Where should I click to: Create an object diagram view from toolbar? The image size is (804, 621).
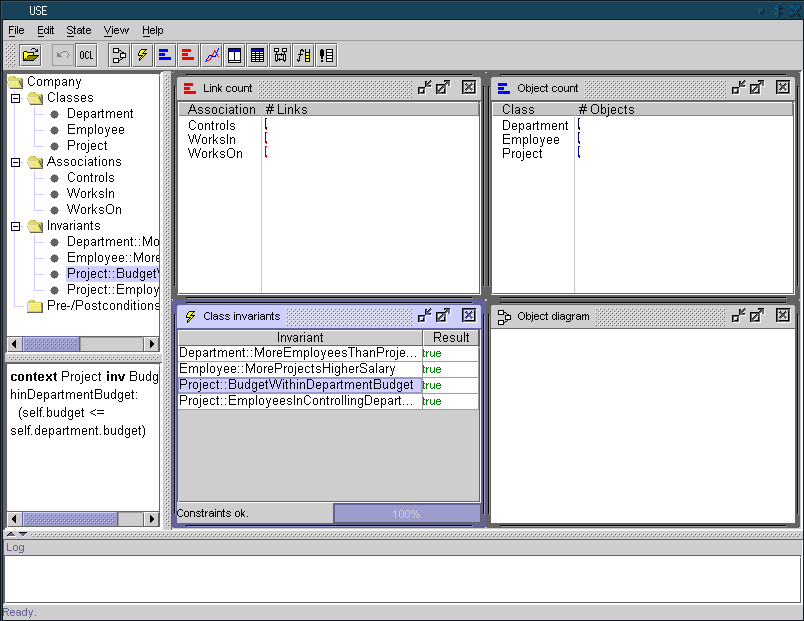coord(119,55)
